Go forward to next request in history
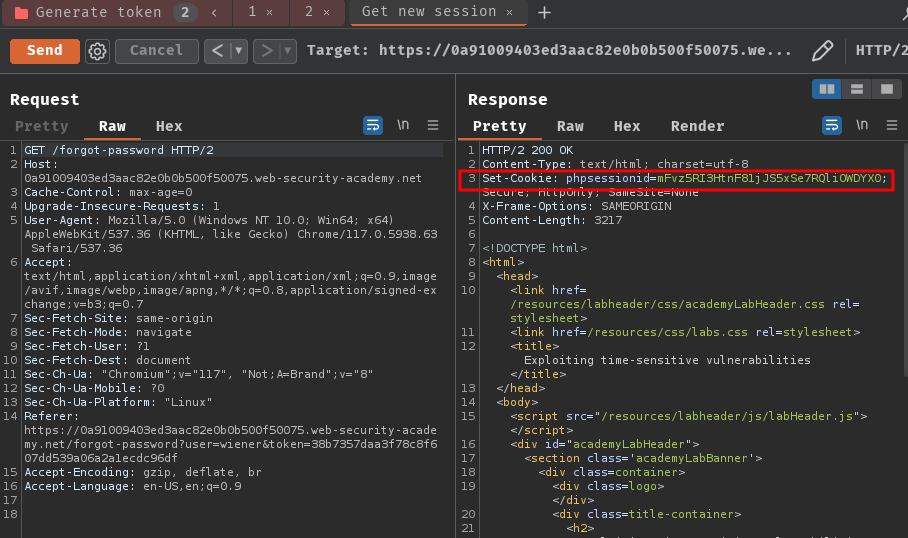This screenshot has width=908, height=538. 266,51
